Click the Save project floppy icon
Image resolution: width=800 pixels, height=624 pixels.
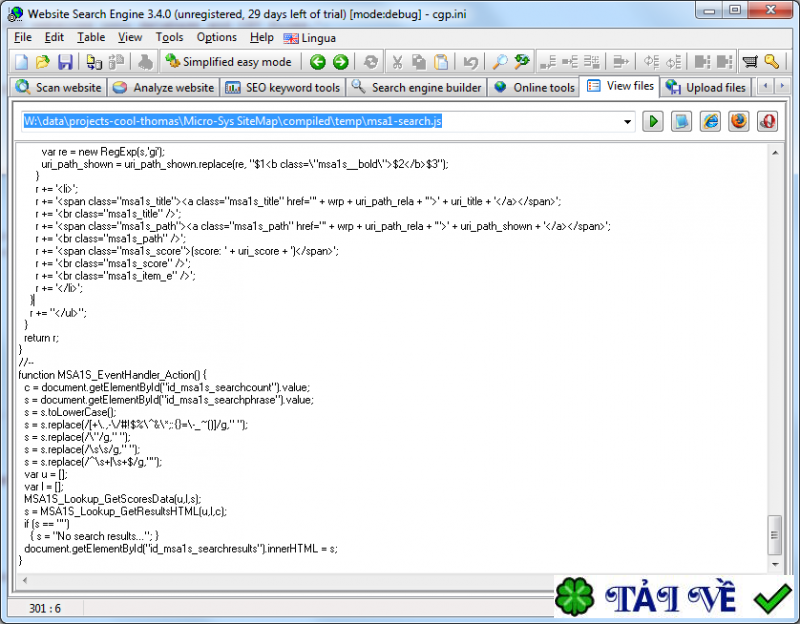click(65, 62)
